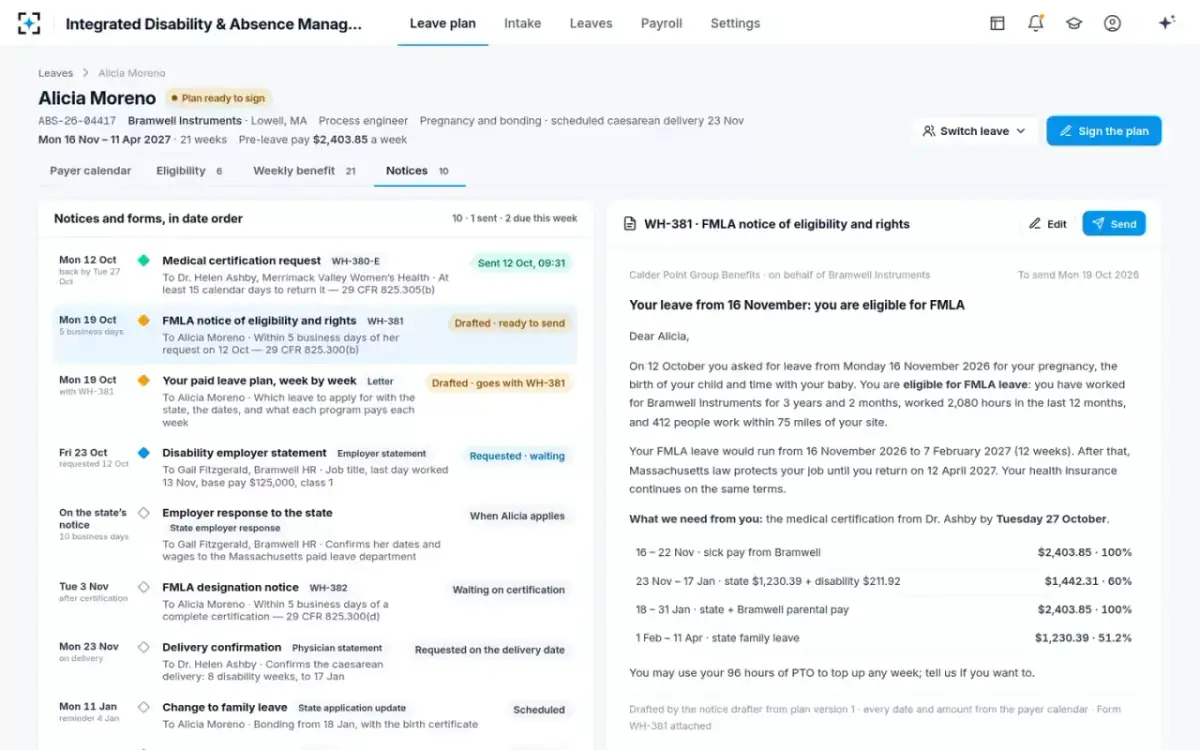Screen dimensions: 1200x750
Task: Open the layout panel icon
Action: pyautogui.click(x=997, y=23)
